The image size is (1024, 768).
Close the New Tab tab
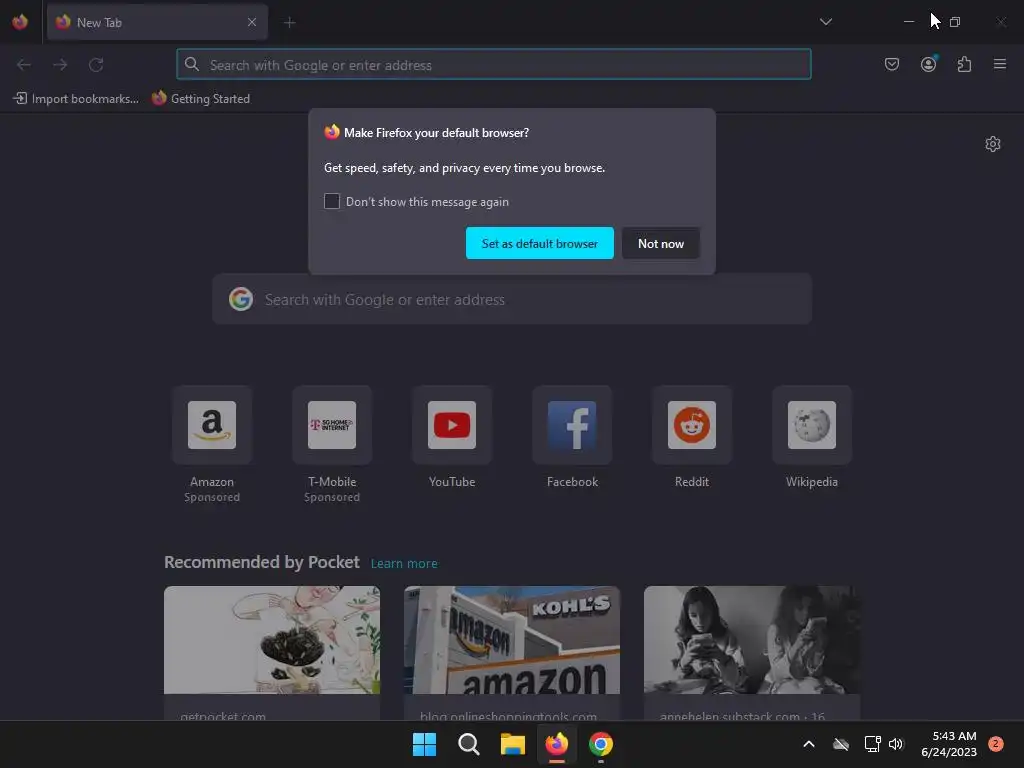(x=252, y=22)
